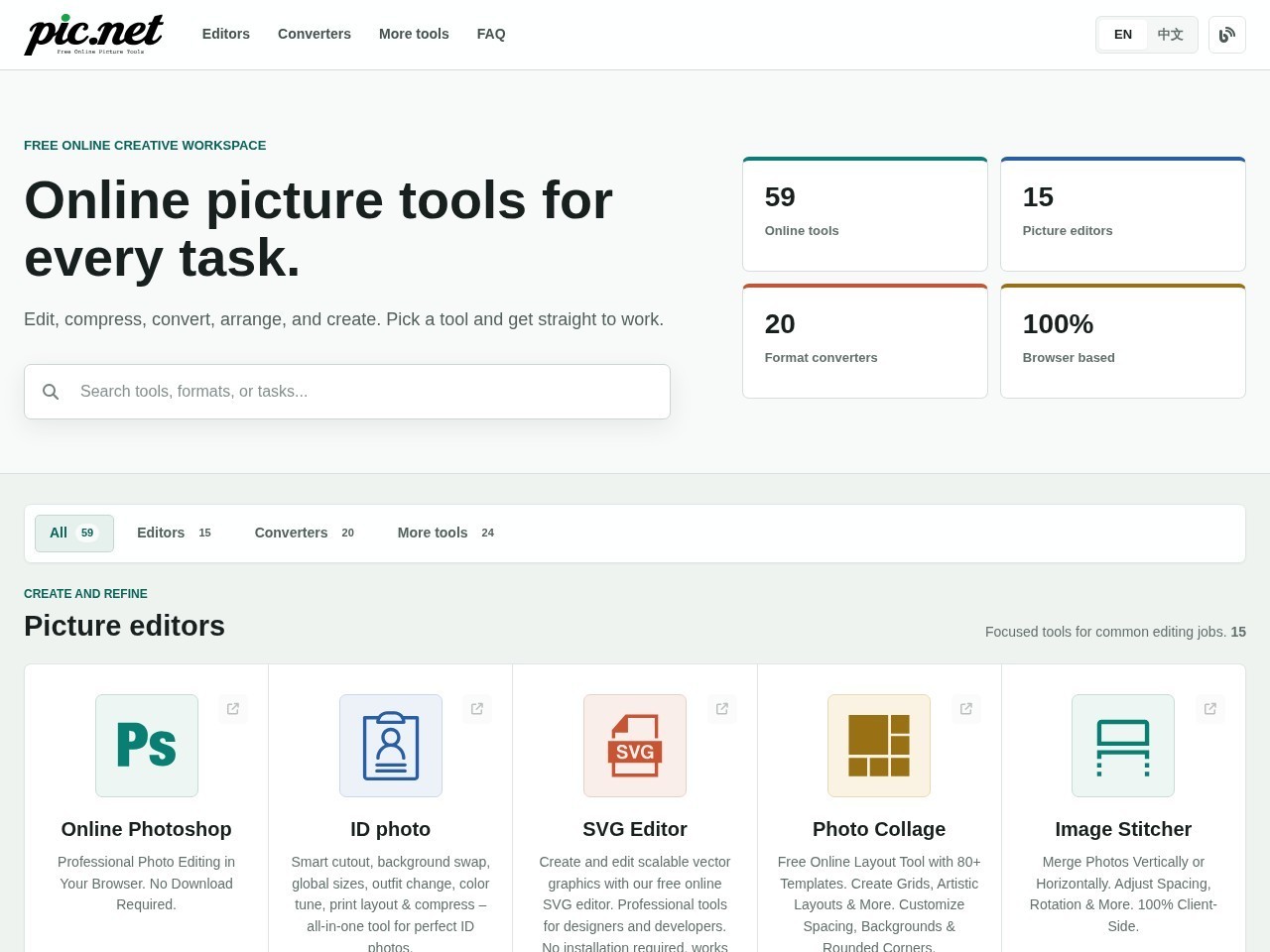Select the Editors 15 filter tab

(x=174, y=534)
